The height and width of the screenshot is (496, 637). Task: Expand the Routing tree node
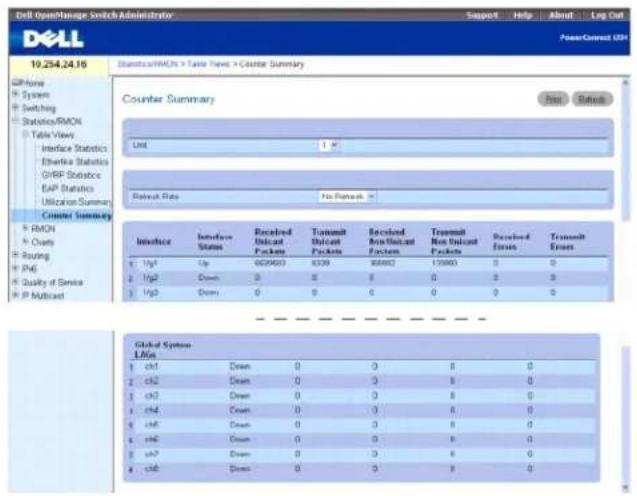(16, 255)
